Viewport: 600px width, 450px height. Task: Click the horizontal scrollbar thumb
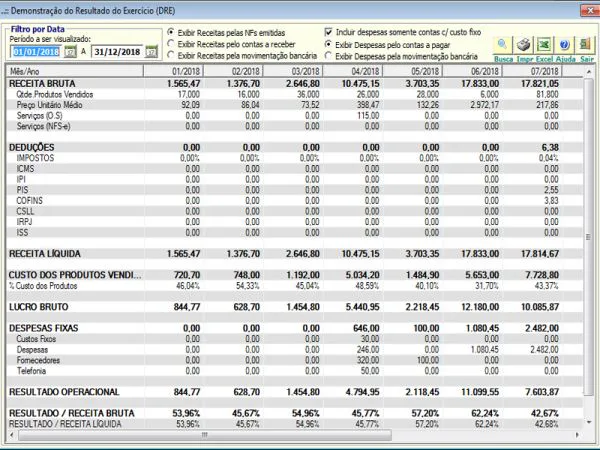tap(205, 435)
